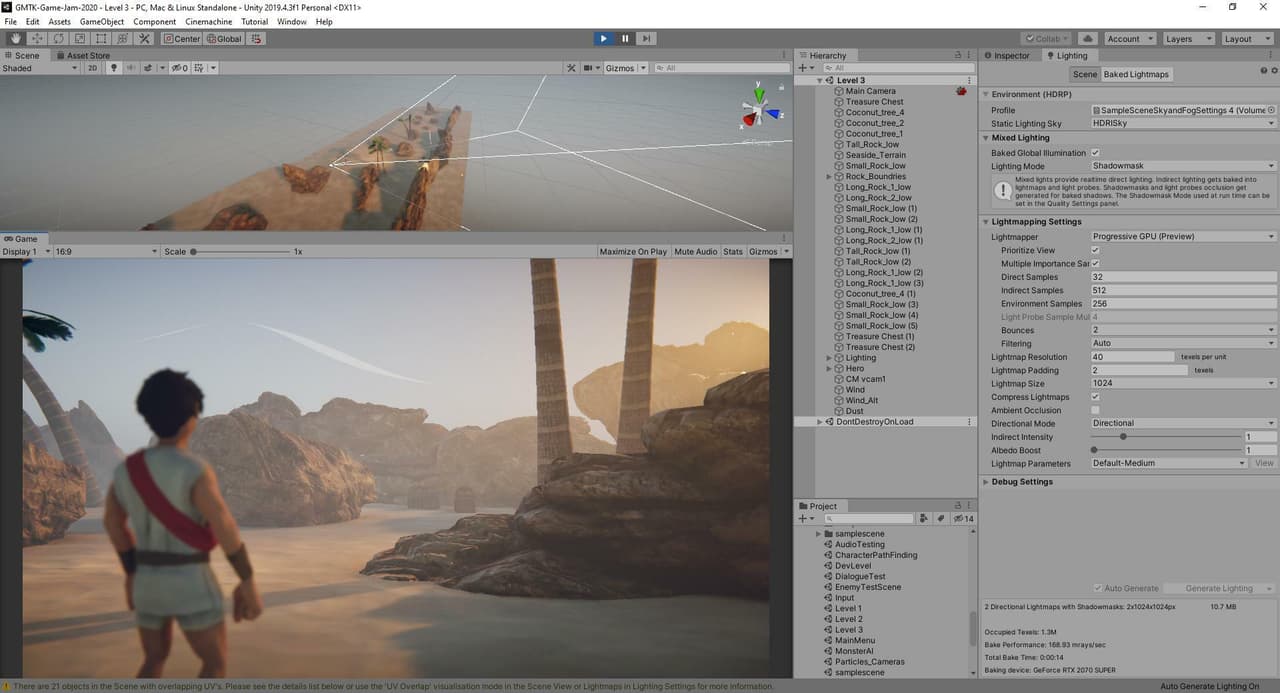Image resolution: width=1280 pixels, height=693 pixels.
Task: Select the Hand tool in the toolbar
Action: click(16, 39)
